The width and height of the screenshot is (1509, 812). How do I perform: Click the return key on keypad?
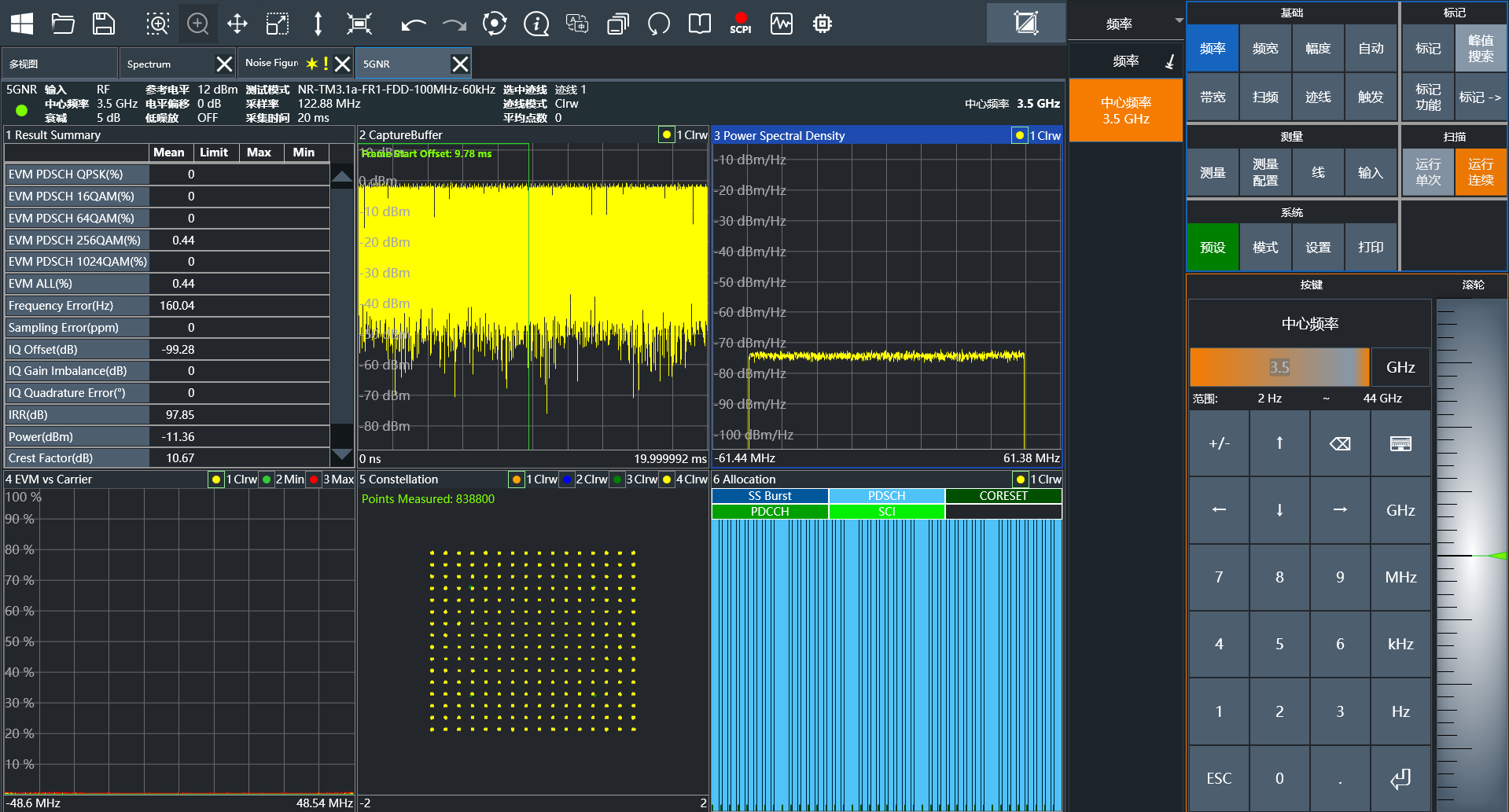[x=1400, y=778]
